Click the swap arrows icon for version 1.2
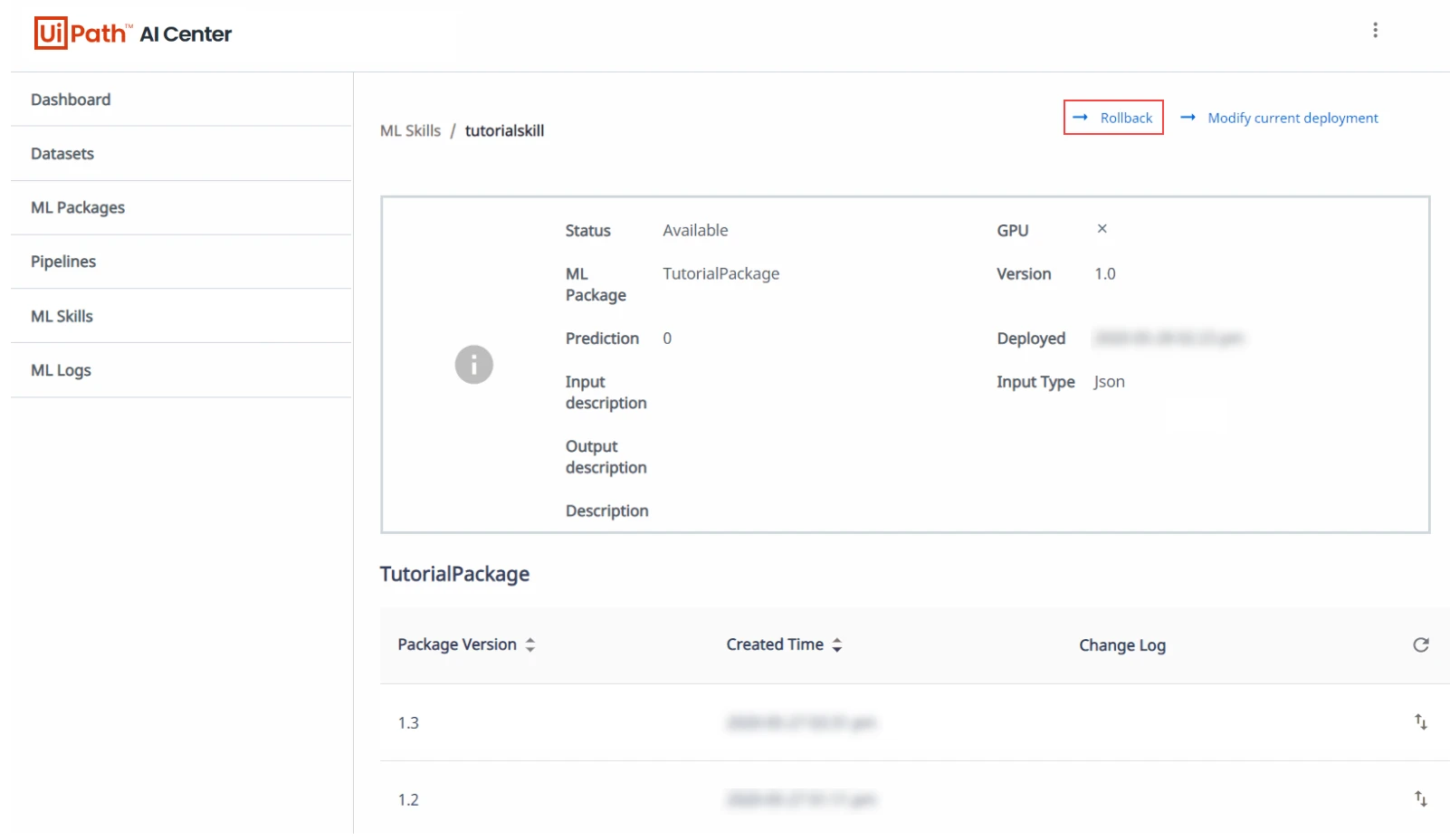Image resolution: width=1450 pixels, height=840 pixels. point(1420,799)
